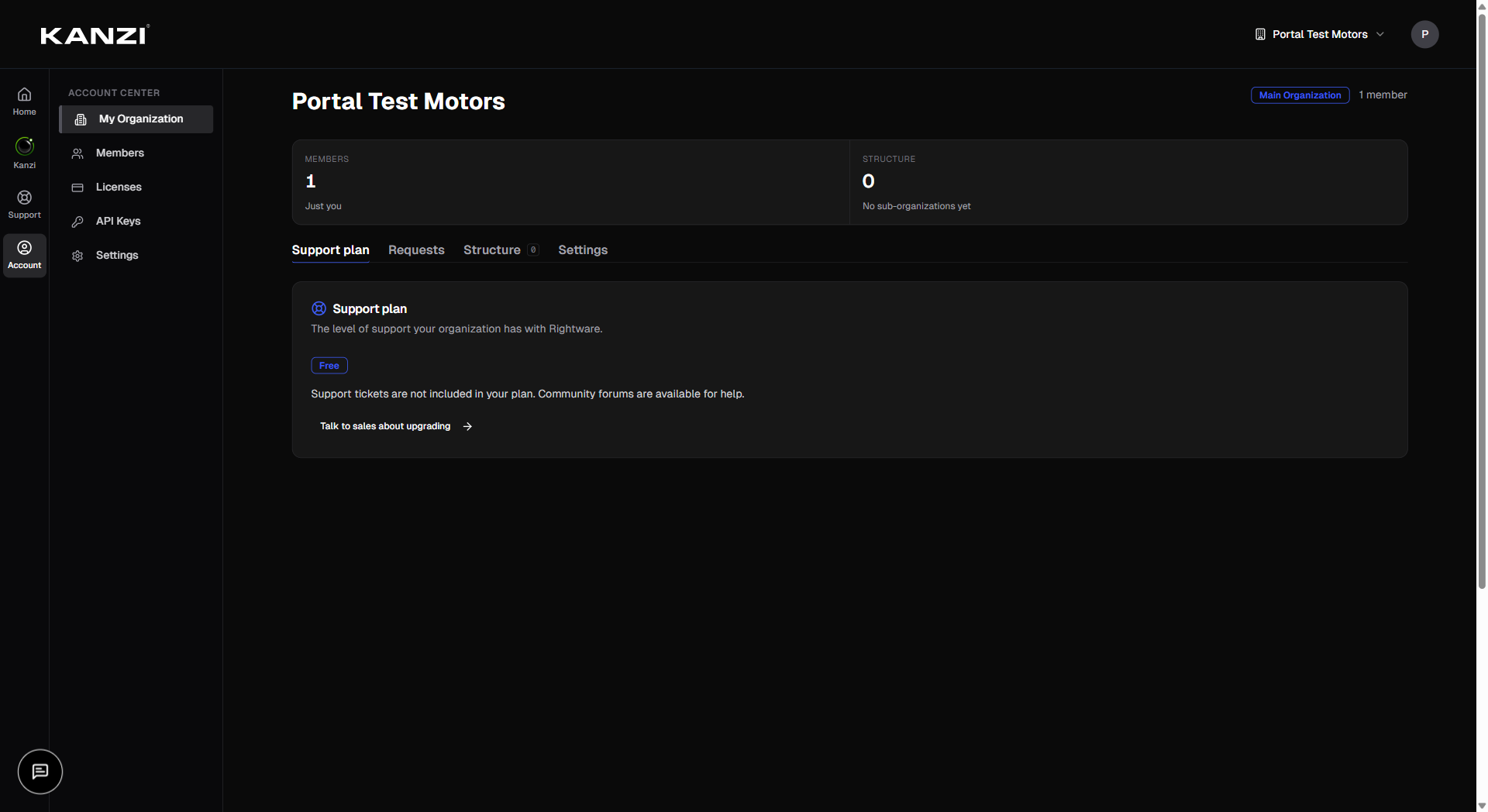The width and height of the screenshot is (1488, 812).
Task: Click the Main Organization badge
Action: (x=1300, y=95)
